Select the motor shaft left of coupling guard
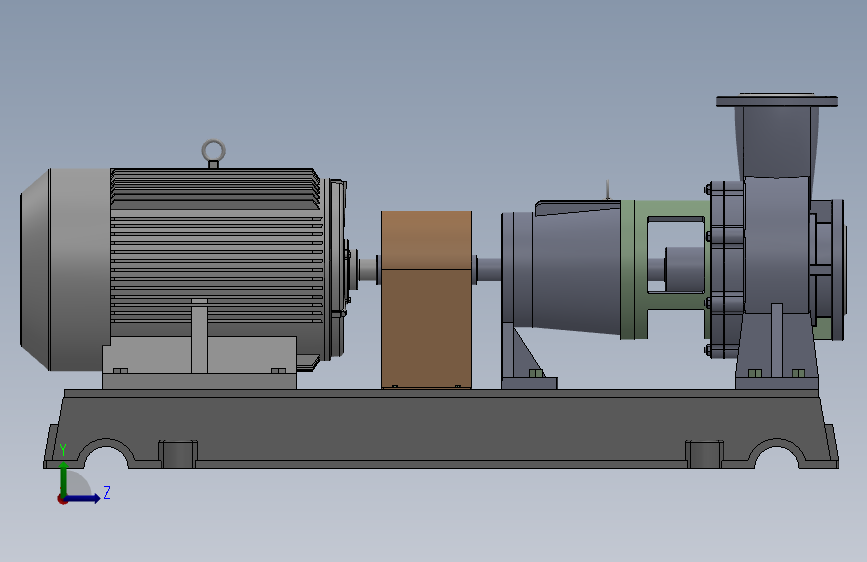Screen dimensions: 867x562 (368, 270)
